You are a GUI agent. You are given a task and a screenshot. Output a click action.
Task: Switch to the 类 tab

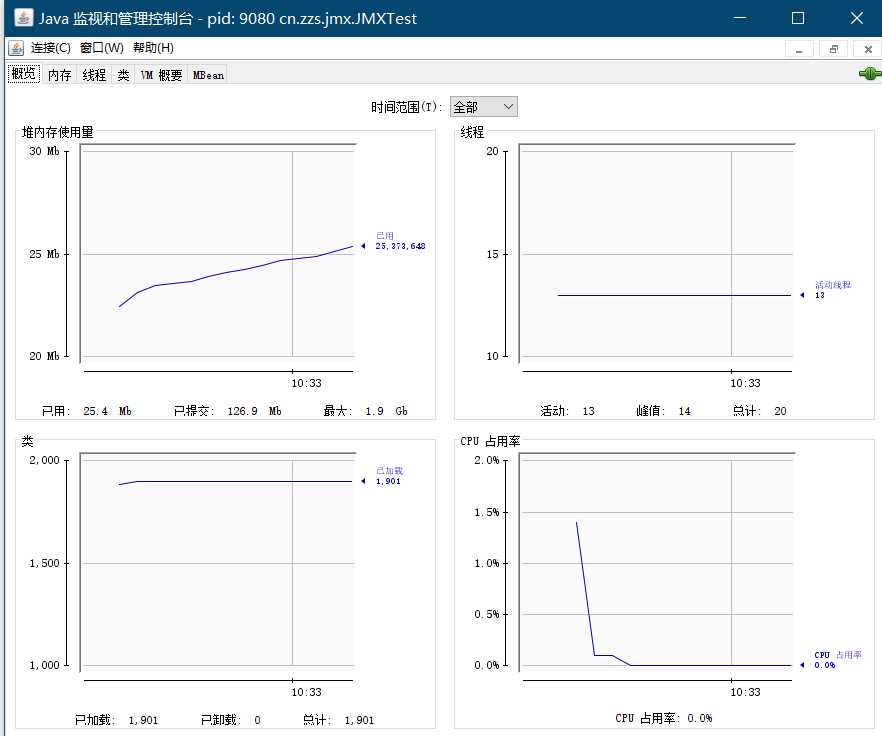pos(123,75)
